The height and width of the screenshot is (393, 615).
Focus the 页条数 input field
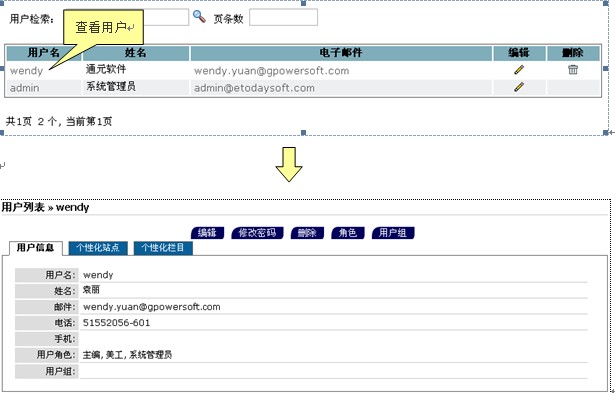click(x=283, y=17)
